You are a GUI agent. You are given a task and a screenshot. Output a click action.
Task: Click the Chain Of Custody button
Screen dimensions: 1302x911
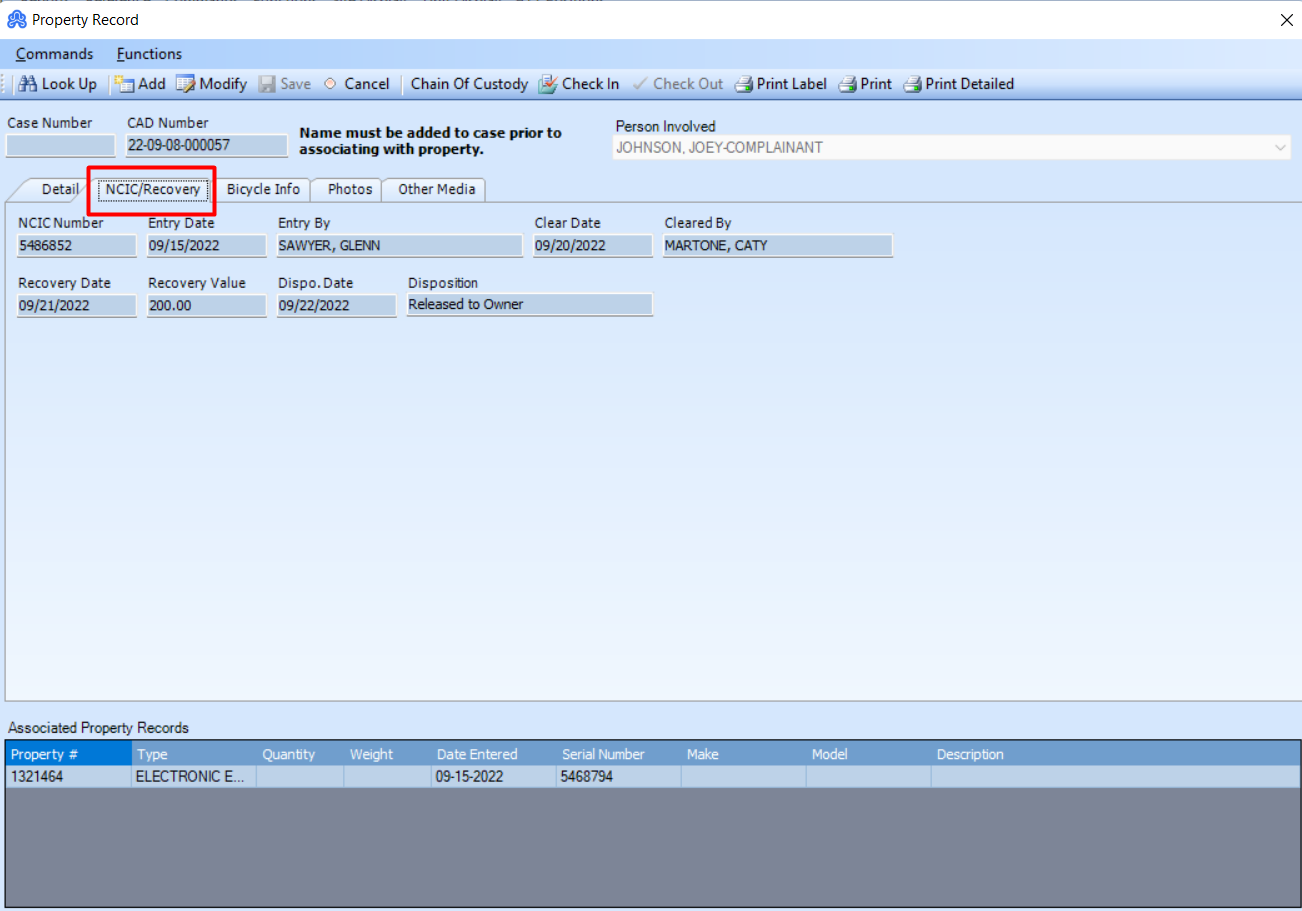[468, 84]
